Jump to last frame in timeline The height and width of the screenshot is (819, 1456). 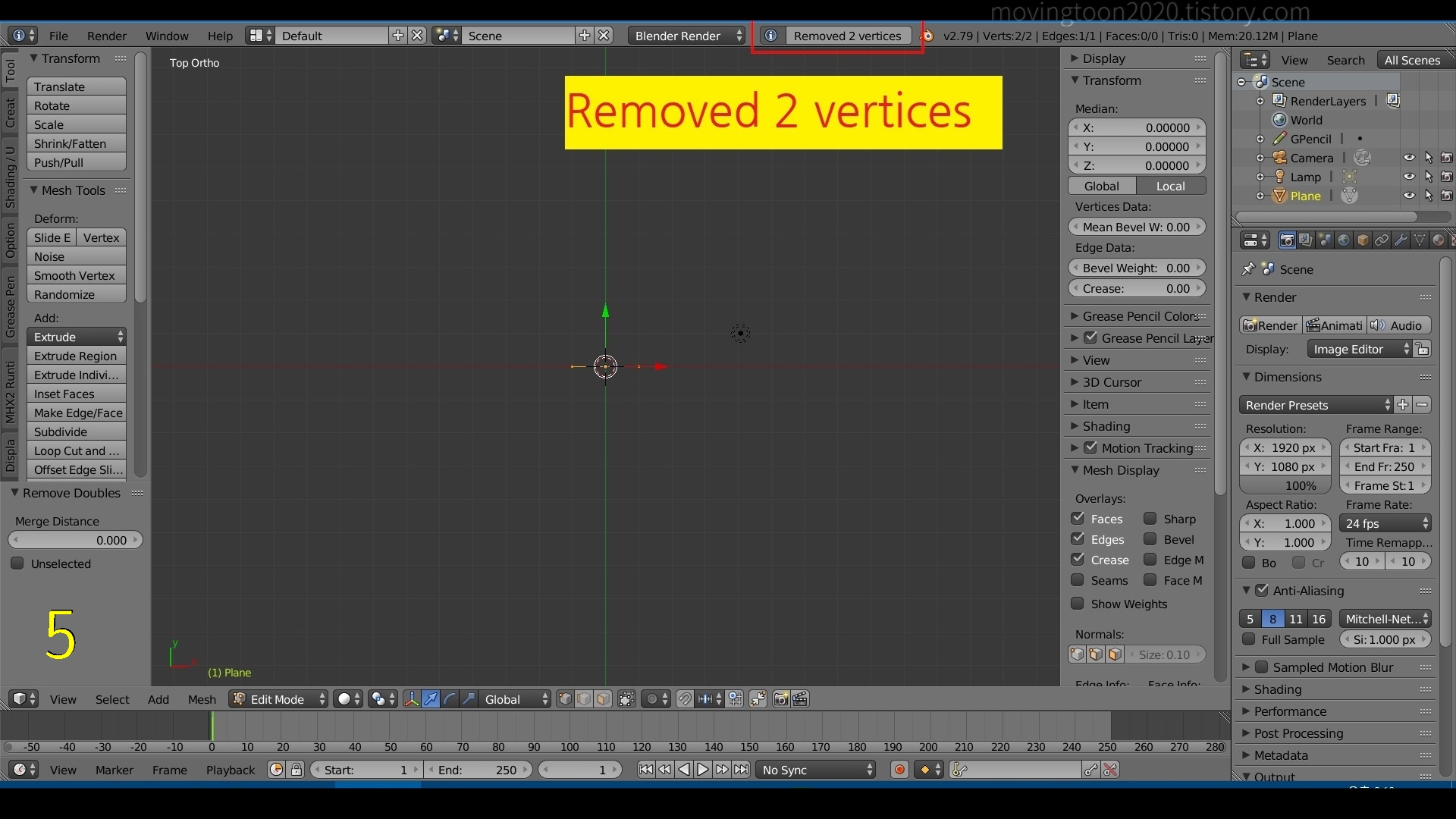point(742,770)
